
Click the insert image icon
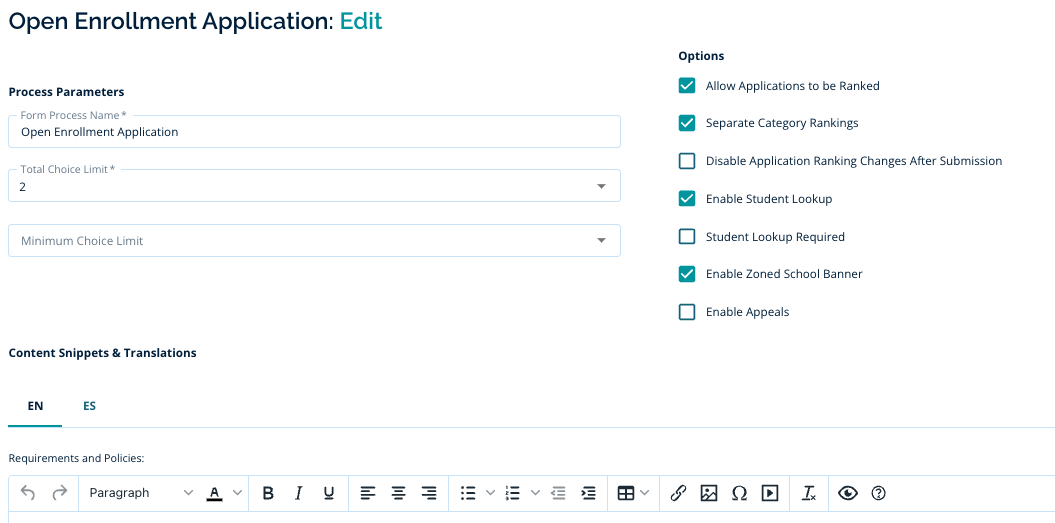tap(709, 493)
